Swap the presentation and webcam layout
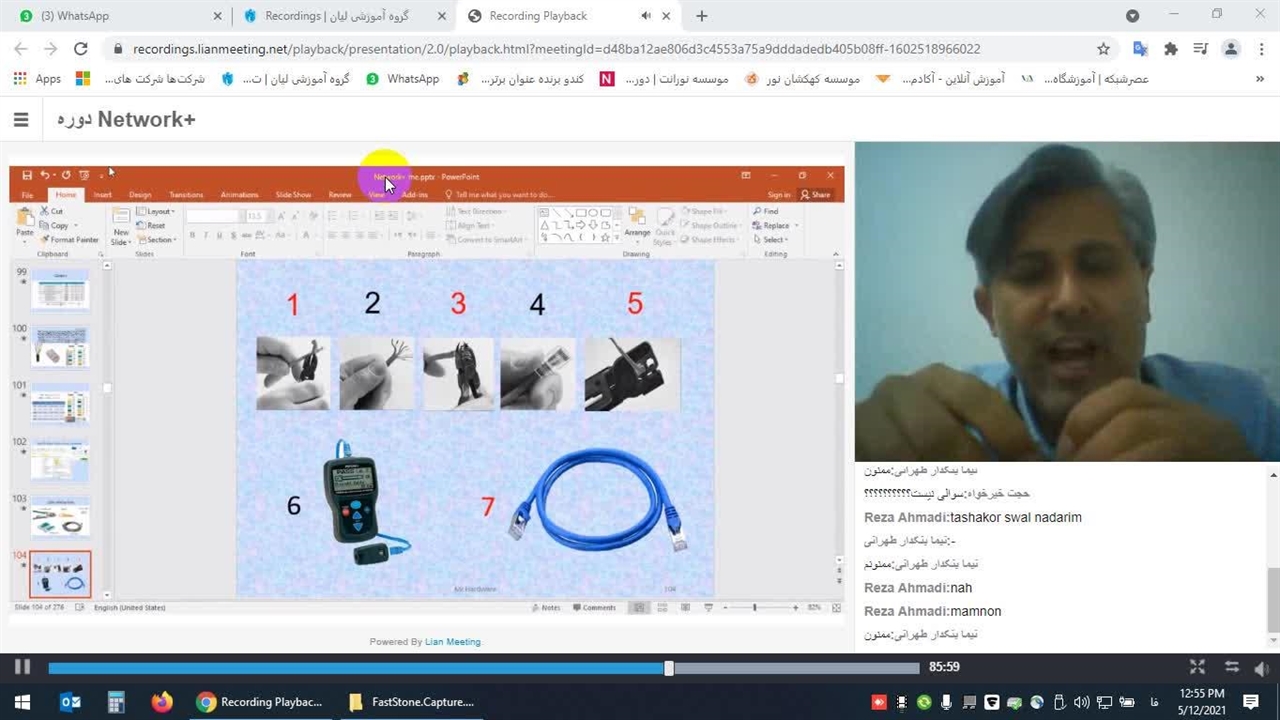 (x=1231, y=667)
